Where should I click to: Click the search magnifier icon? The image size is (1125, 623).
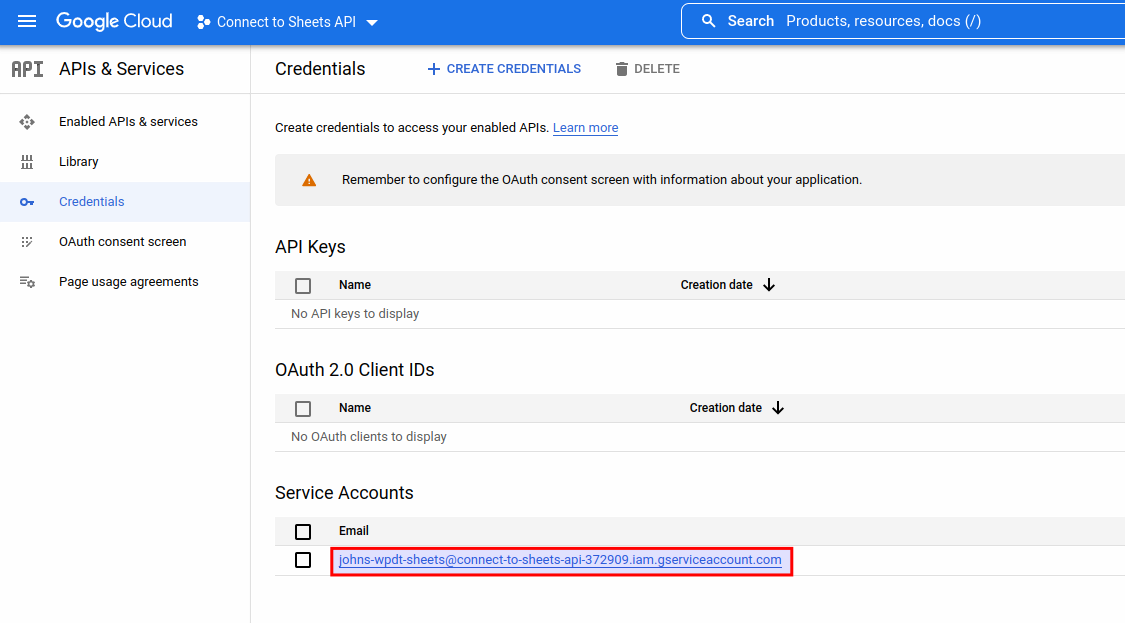[708, 21]
